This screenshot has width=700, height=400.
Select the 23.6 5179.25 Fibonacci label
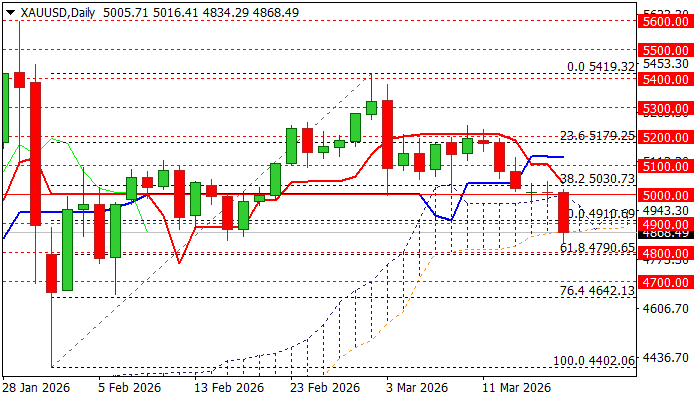pos(597,135)
